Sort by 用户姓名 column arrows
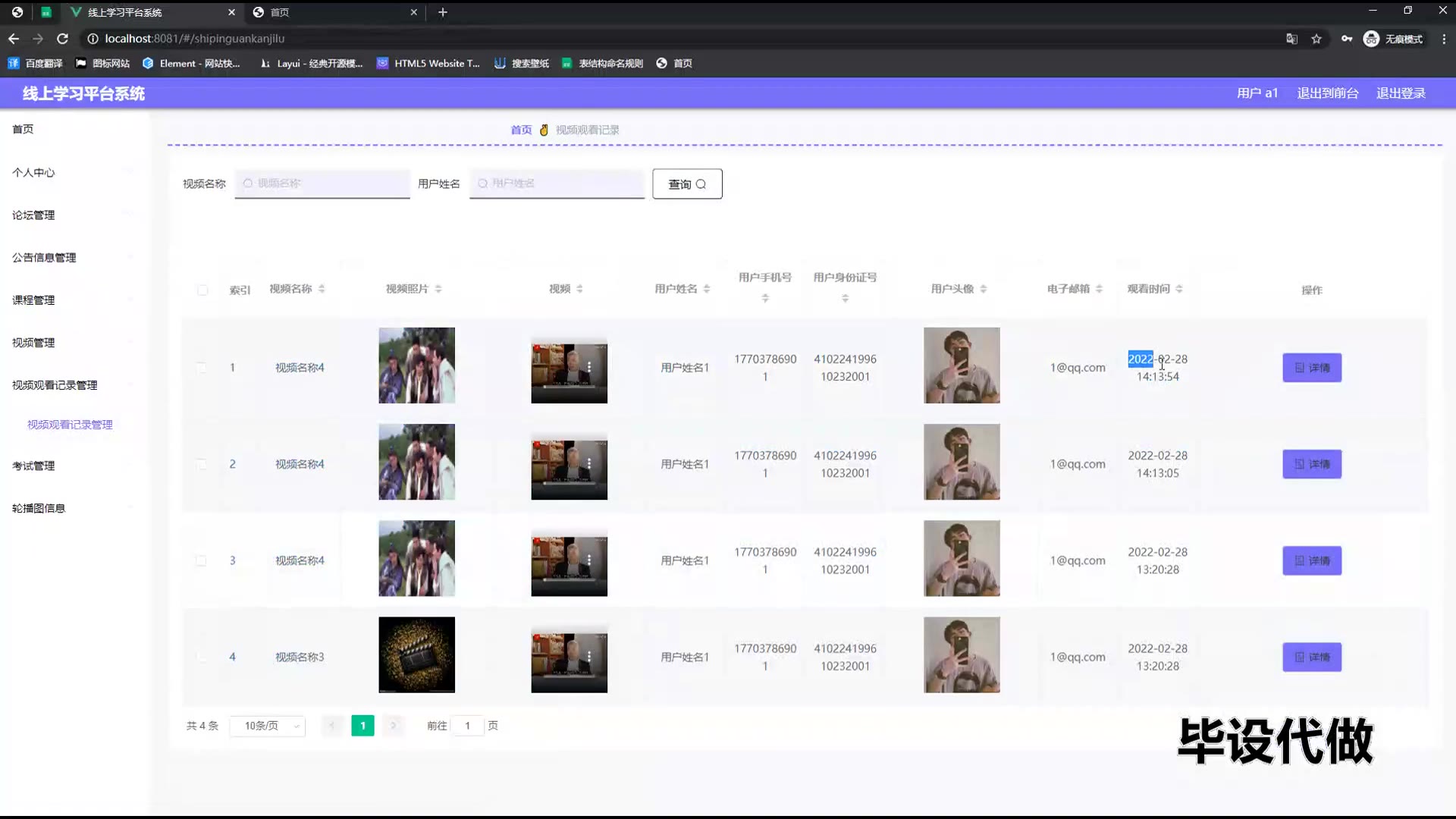Image resolution: width=1456 pixels, height=819 pixels. (x=706, y=289)
